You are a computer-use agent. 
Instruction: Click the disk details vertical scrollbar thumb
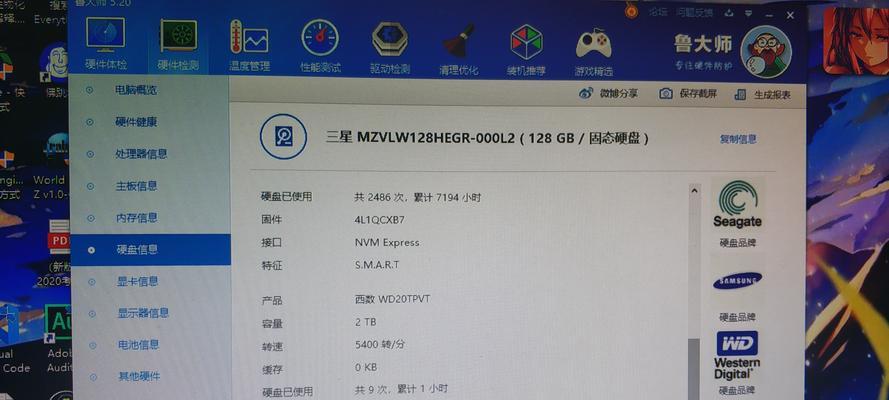pyautogui.click(x=694, y=368)
